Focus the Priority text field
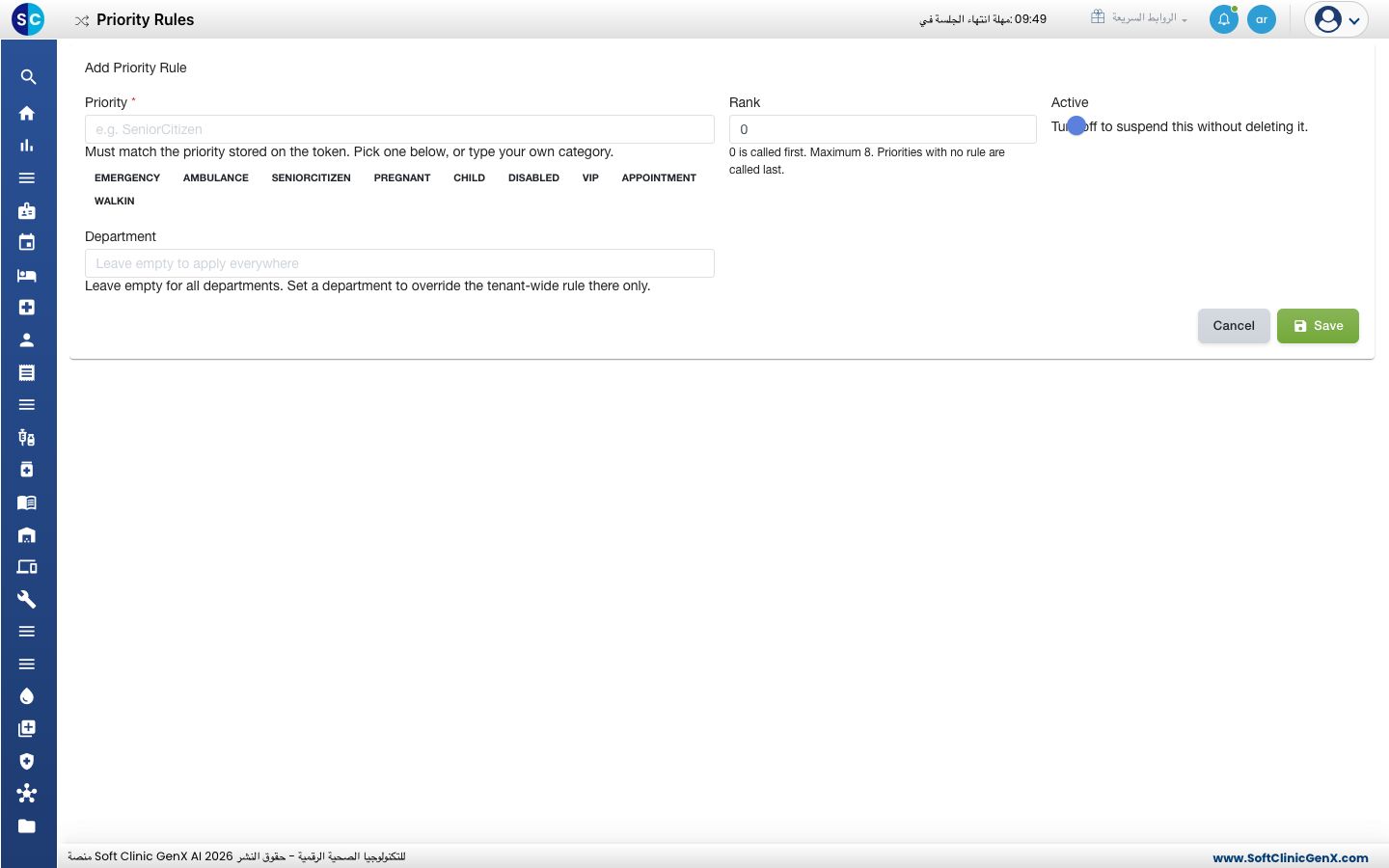Image resolution: width=1389 pixels, height=868 pixels. coord(399,129)
